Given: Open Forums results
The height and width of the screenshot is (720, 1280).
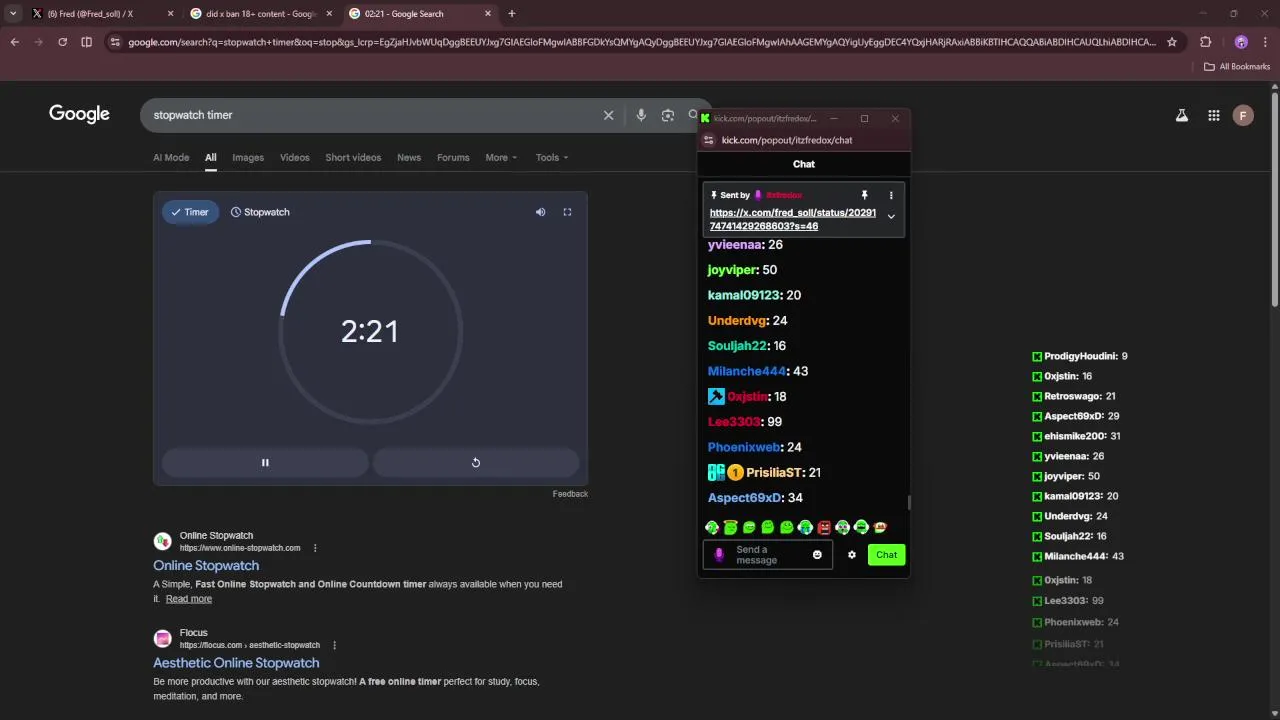Looking at the screenshot, I should (453, 157).
